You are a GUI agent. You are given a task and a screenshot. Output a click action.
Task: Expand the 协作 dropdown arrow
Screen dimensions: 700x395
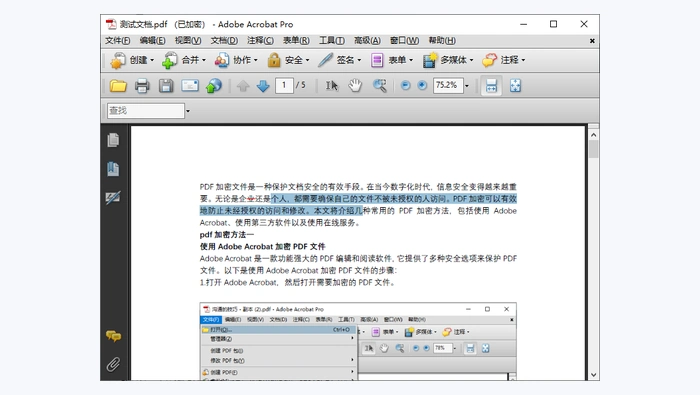(x=256, y=60)
